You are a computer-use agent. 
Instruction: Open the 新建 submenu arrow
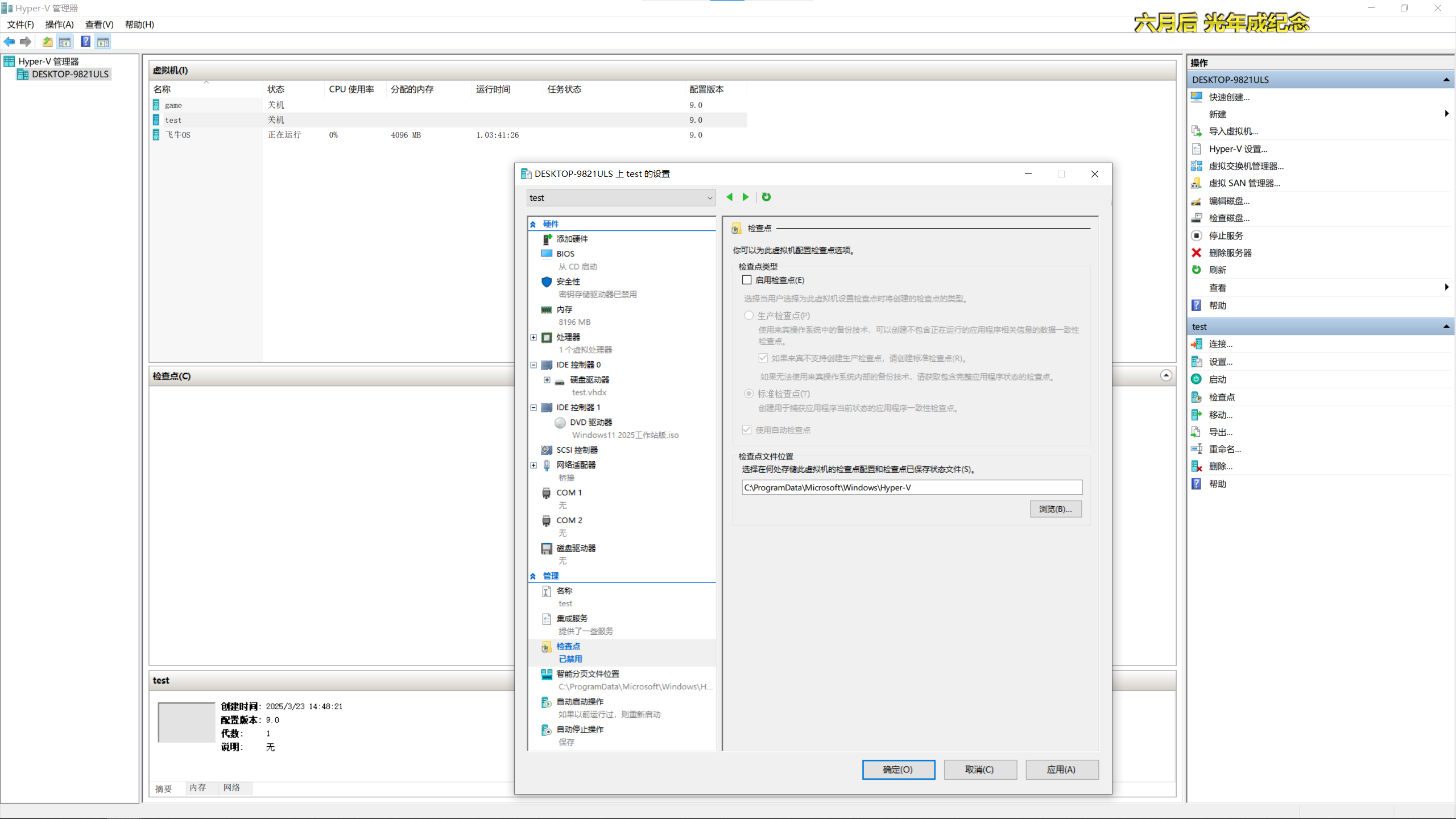click(x=1446, y=114)
